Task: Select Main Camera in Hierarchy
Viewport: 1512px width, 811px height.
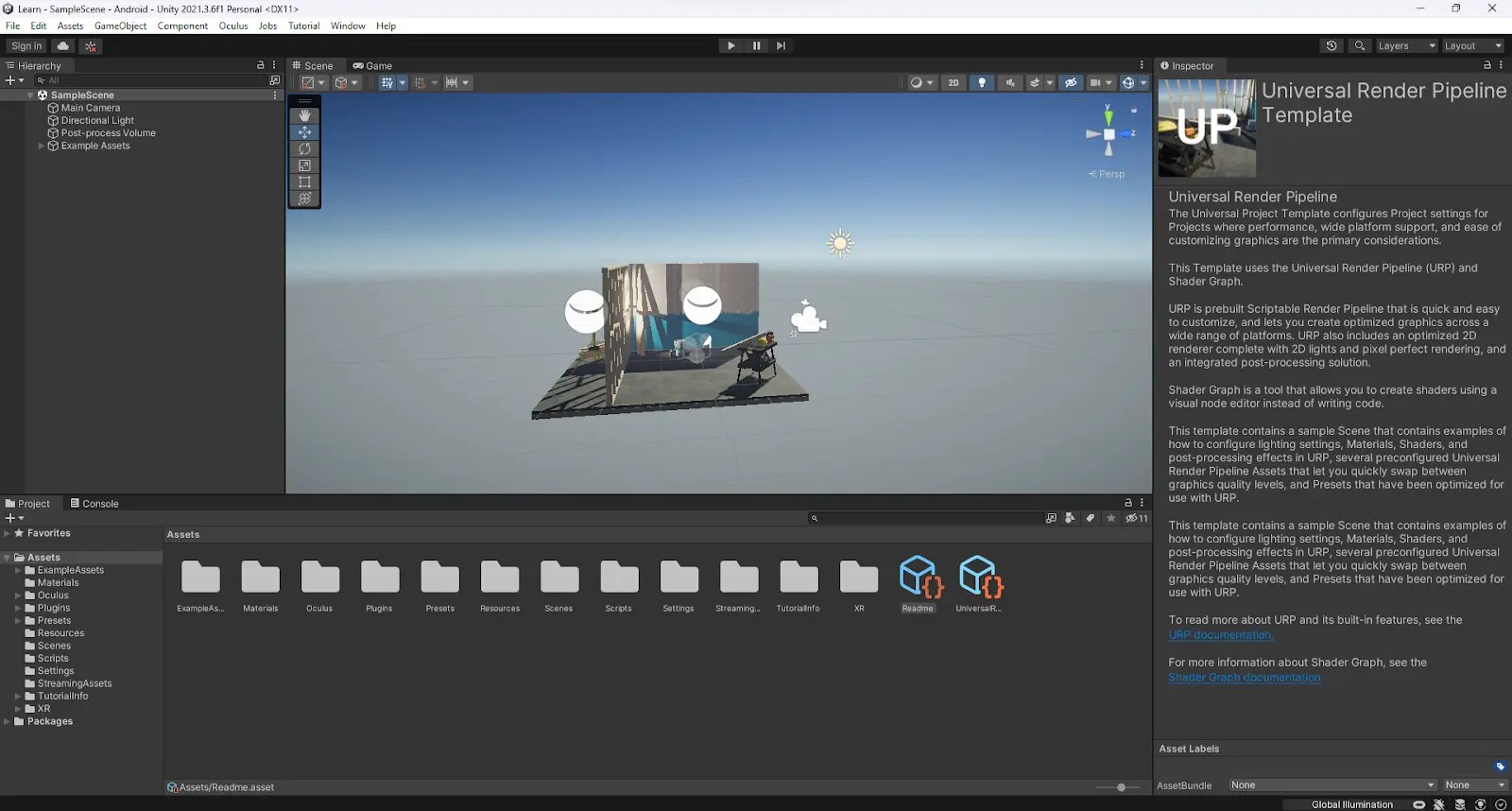Action: (91, 108)
